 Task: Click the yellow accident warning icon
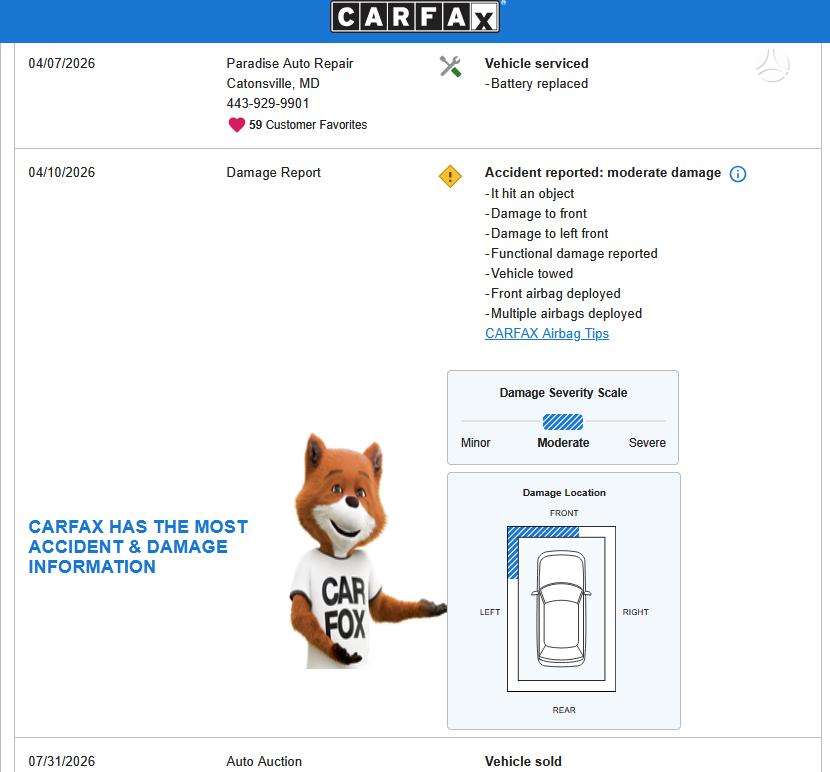[450, 176]
